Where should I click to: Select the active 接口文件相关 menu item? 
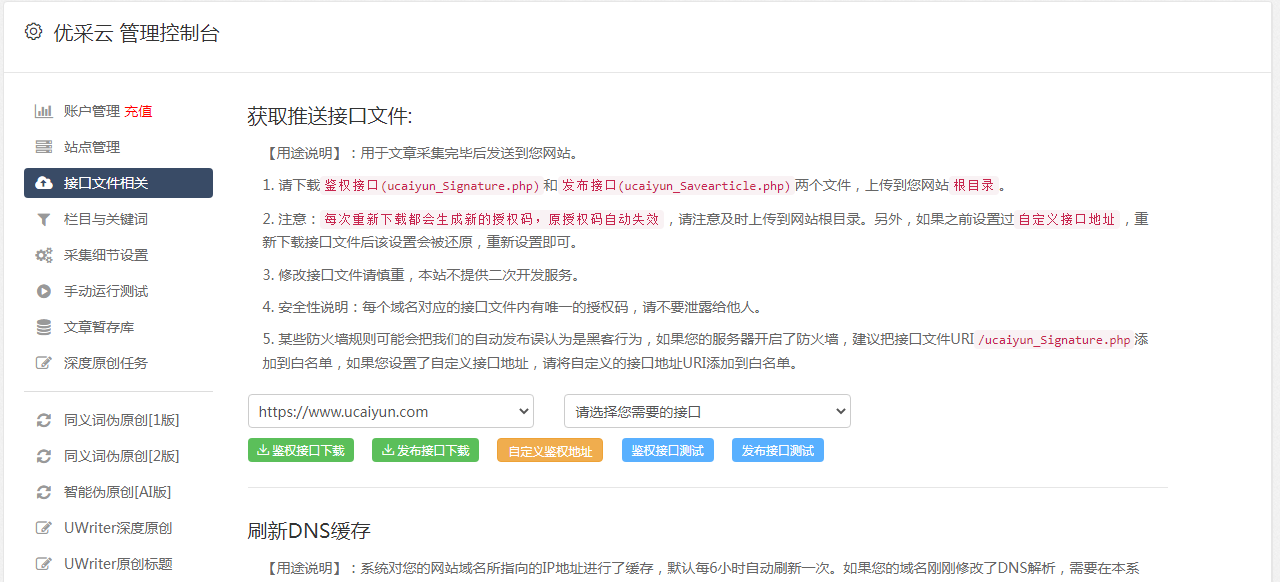click(x=118, y=183)
